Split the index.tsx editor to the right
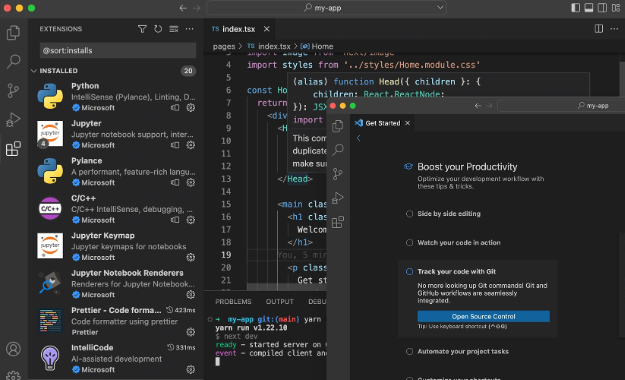This screenshot has height=380, width=625. pos(599,29)
